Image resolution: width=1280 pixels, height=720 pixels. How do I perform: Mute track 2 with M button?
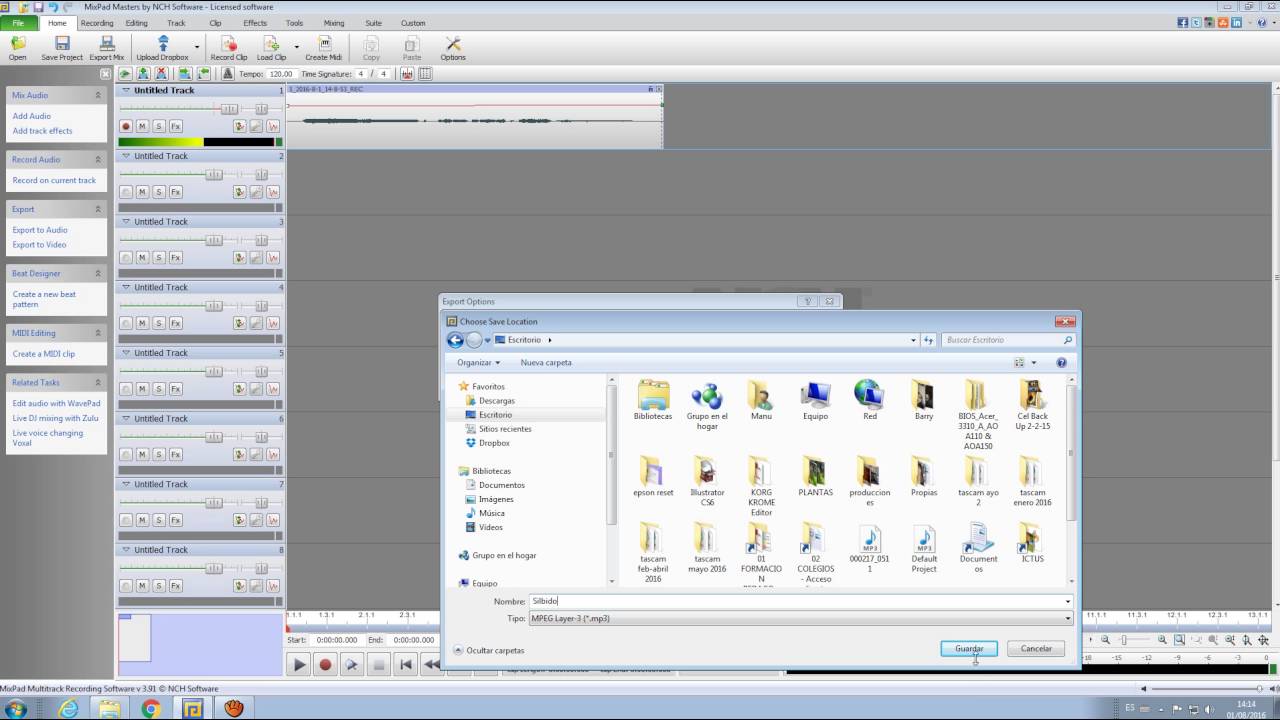point(142,192)
